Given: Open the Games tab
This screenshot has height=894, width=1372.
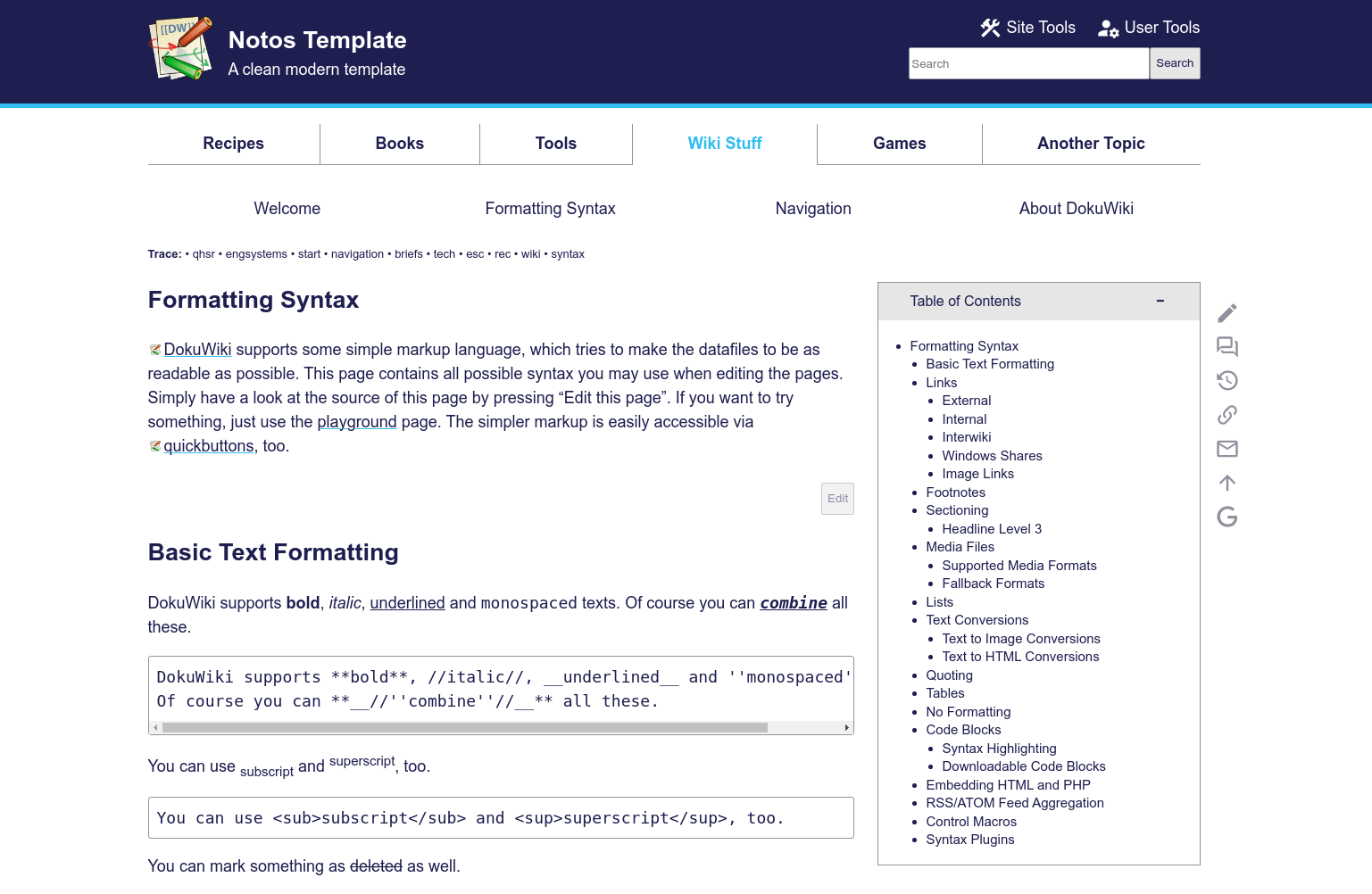Looking at the screenshot, I should click(900, 144).
